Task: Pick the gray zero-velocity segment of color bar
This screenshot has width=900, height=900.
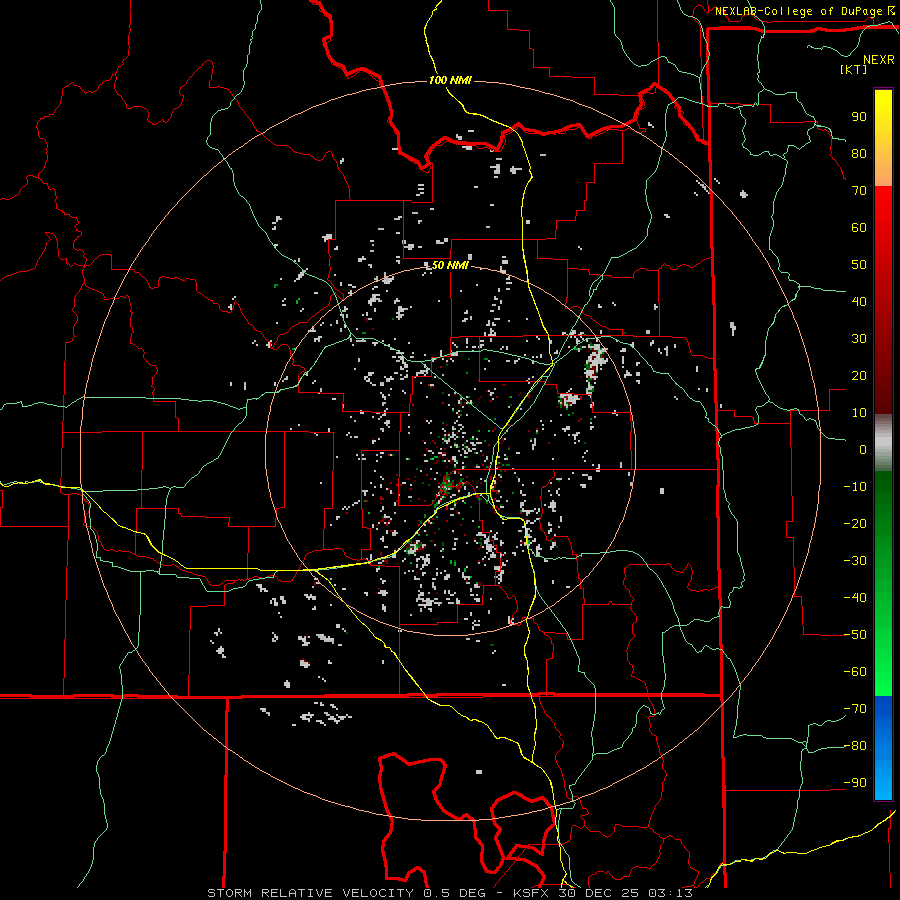Action: (883, 443)
